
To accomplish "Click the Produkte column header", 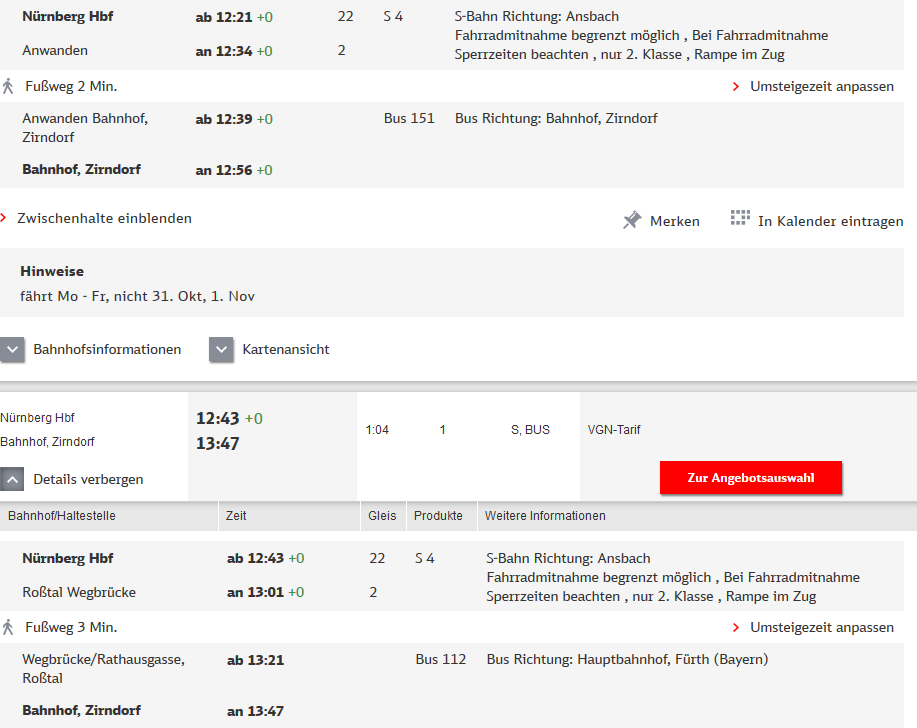I will [x=438, y=516].
